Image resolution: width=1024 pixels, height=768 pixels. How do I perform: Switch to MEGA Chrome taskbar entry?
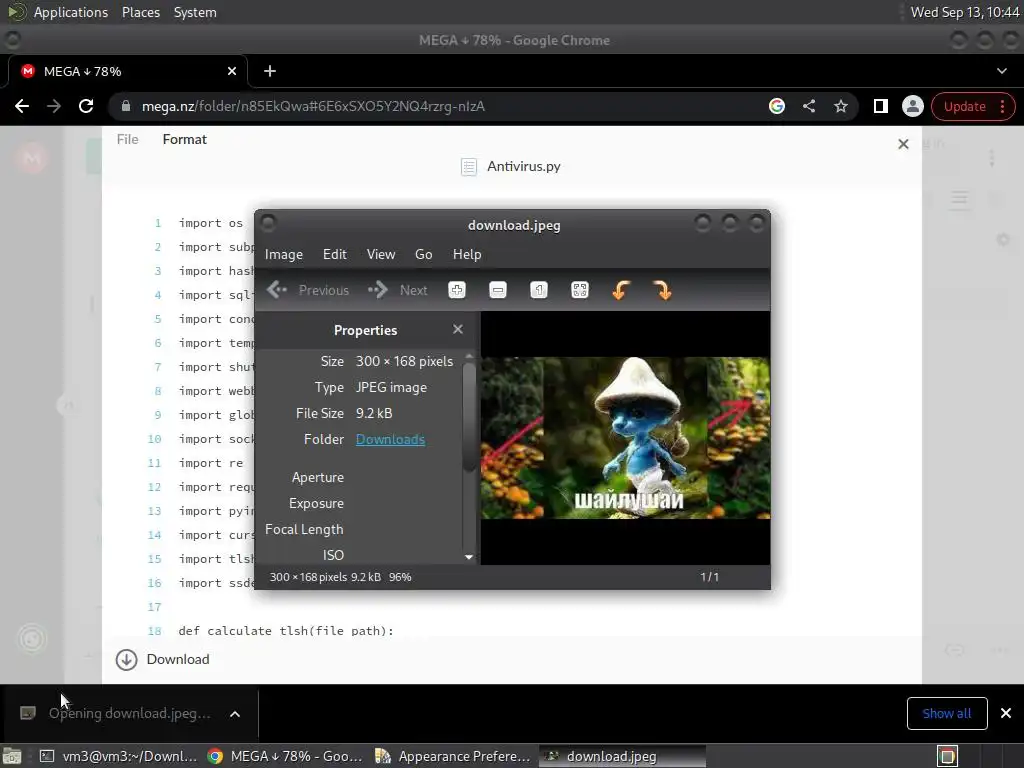[285, 756]
